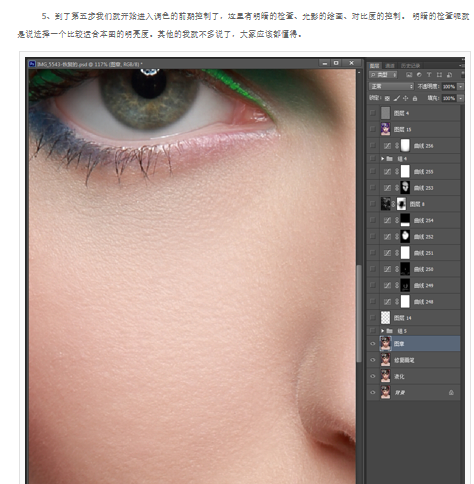Select the 曲线 250 layer name
This screenshot has height=484, width=474.
[423, 269]
